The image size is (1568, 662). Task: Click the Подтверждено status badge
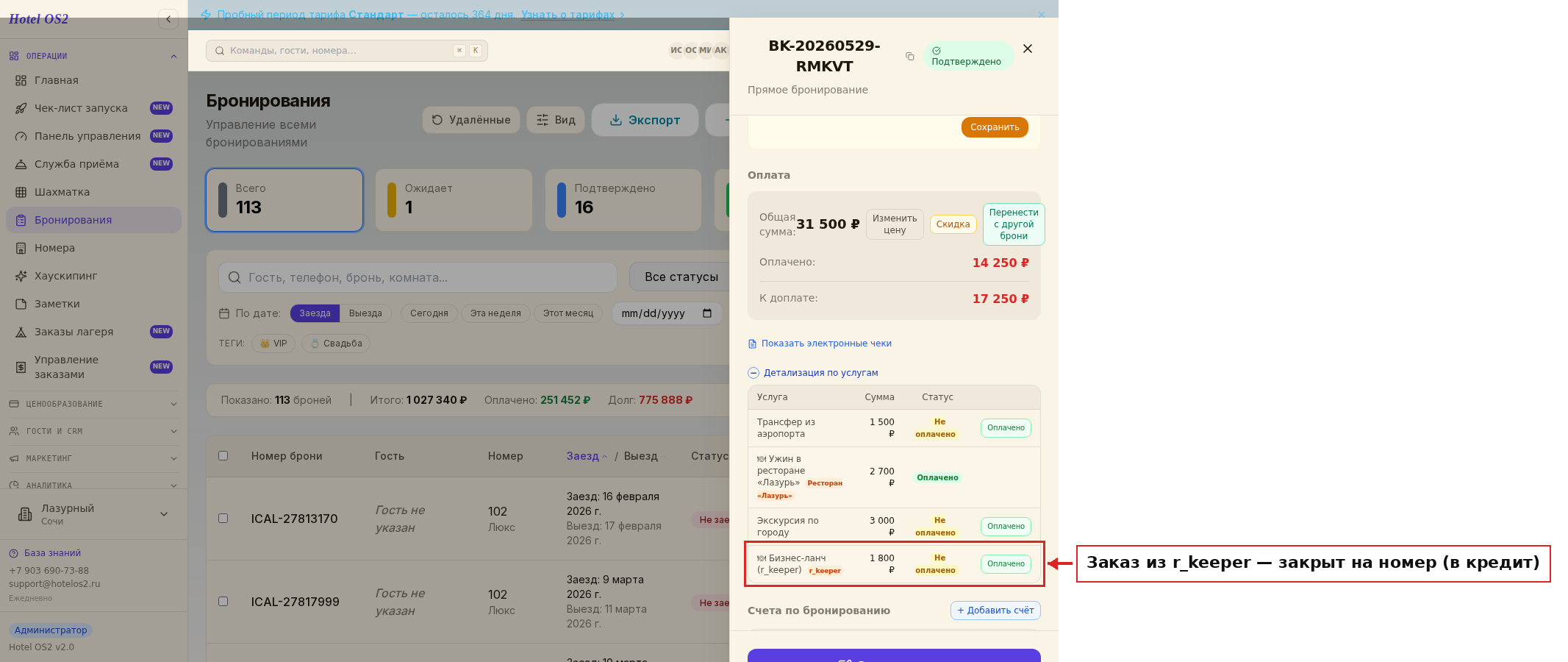coord(967,57)
